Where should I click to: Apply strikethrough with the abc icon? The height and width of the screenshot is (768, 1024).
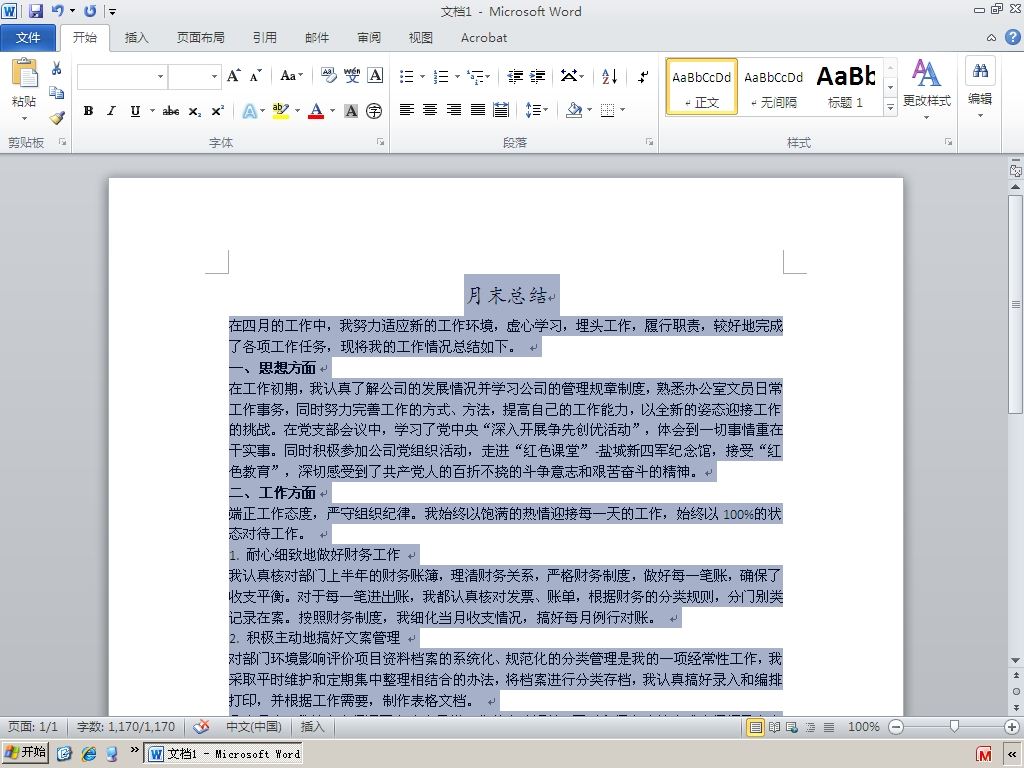point(171,111)
